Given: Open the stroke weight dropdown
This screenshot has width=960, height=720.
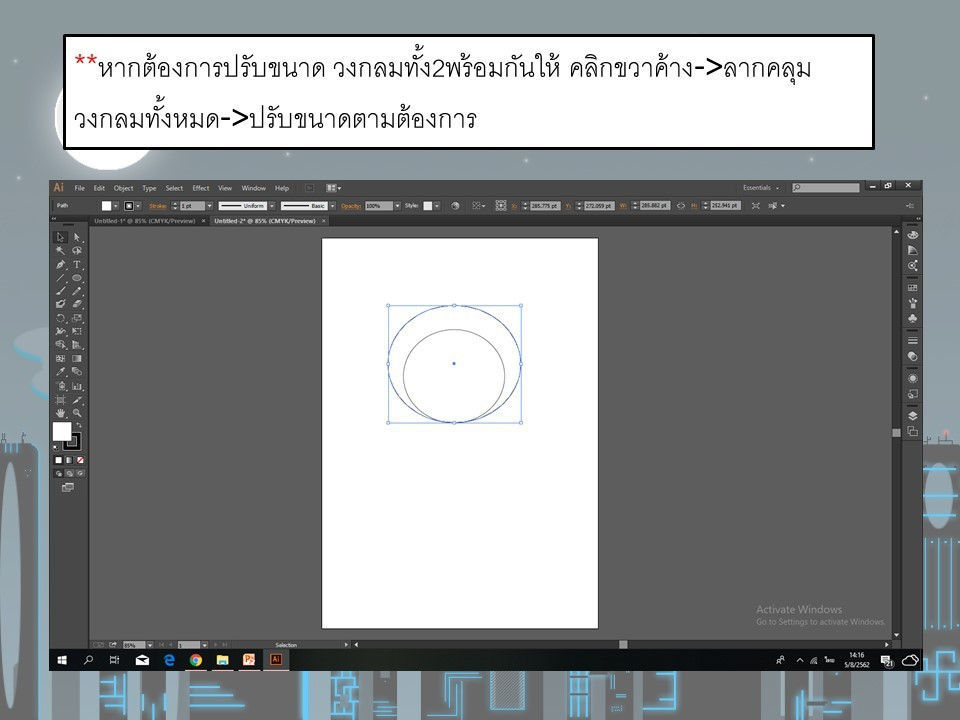Looking at the screenshot, I should [x=209, y=206].
